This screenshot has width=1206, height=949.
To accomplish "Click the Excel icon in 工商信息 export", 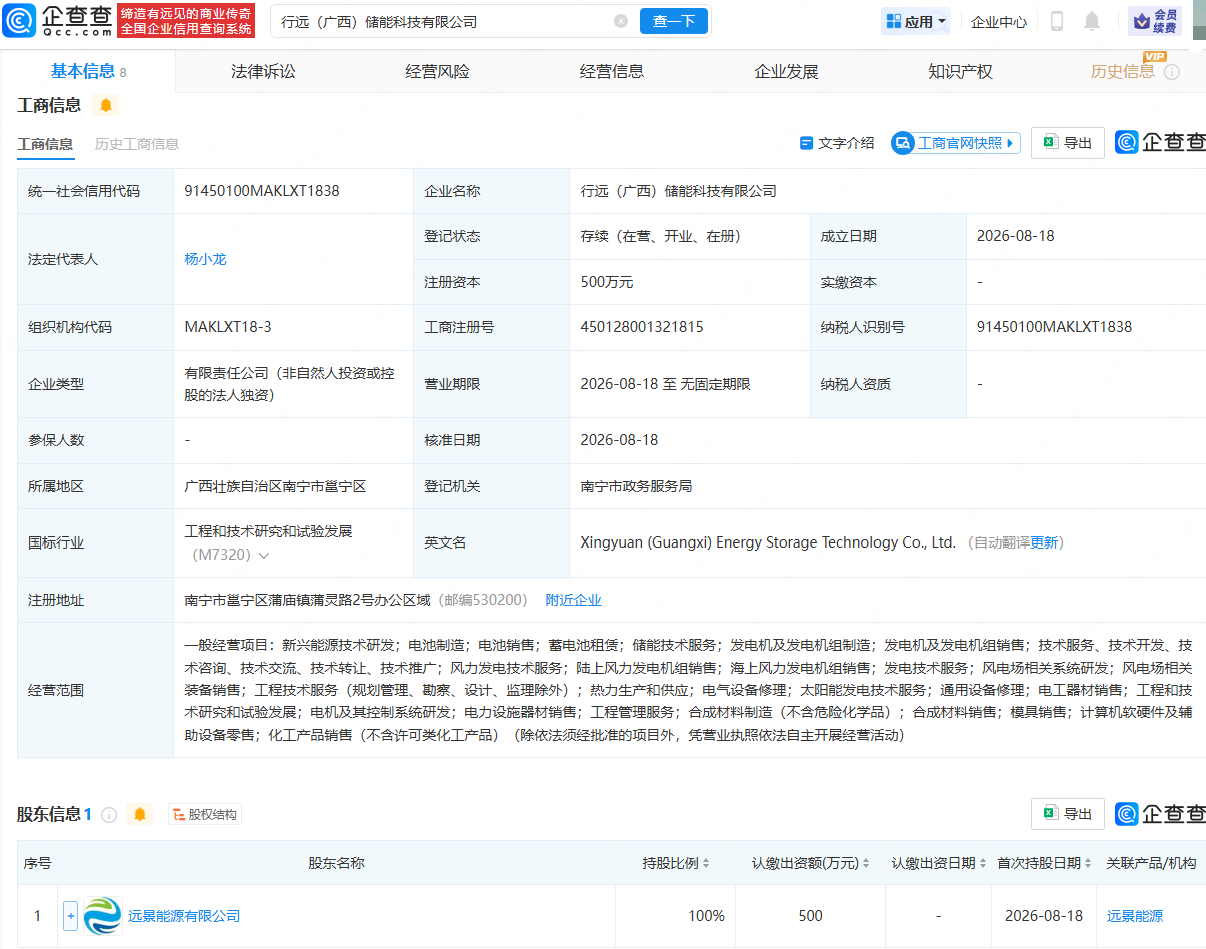I will [x=1050, y=143].
